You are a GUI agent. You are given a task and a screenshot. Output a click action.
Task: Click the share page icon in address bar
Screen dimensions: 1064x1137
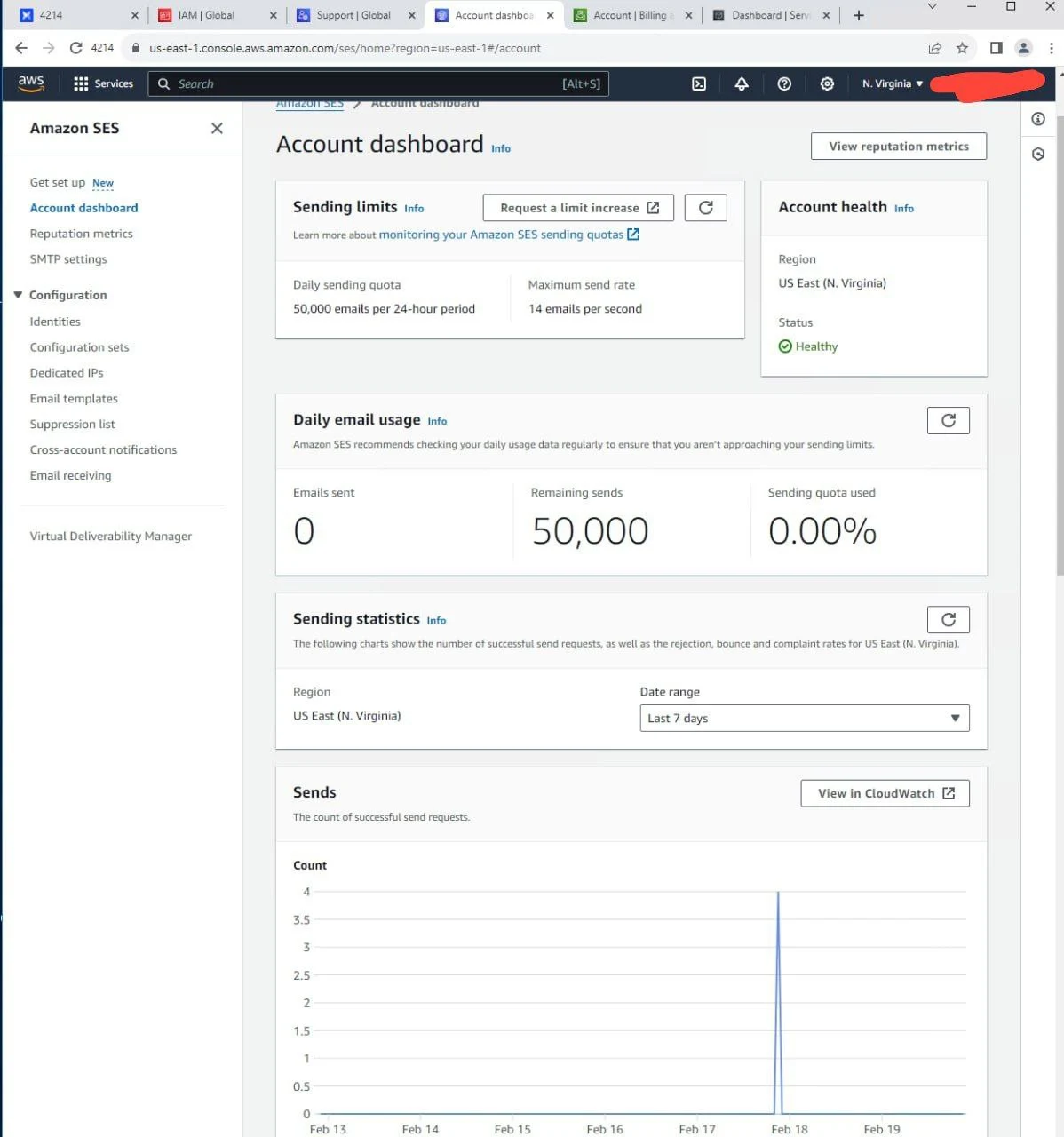934,48
